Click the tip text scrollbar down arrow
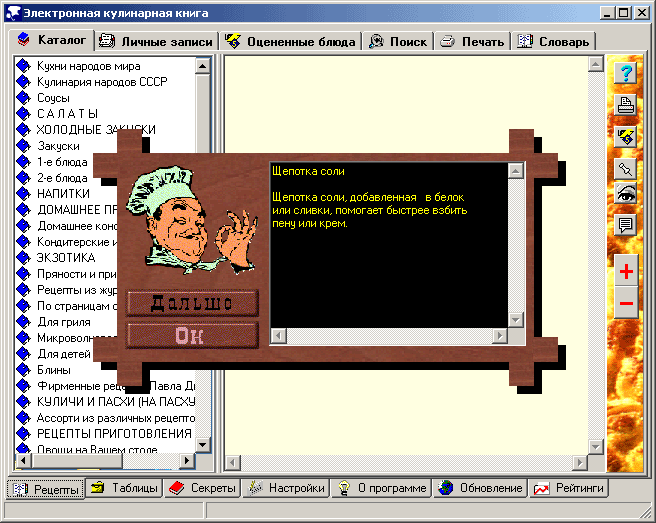656x523 pixels. pos(516,320)
